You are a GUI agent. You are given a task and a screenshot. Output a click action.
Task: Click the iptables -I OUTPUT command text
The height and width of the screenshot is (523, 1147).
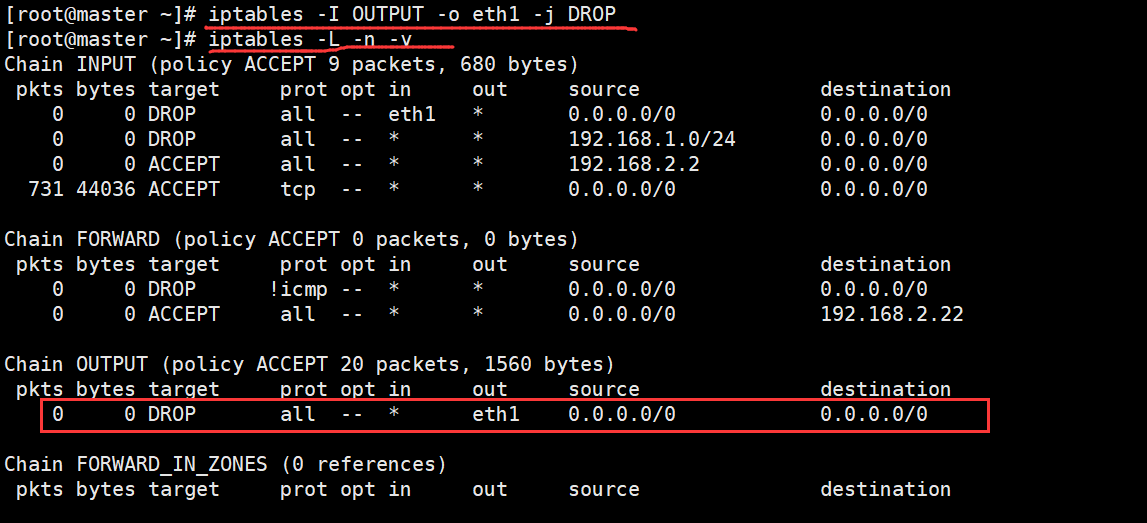[x=412, y=14]
